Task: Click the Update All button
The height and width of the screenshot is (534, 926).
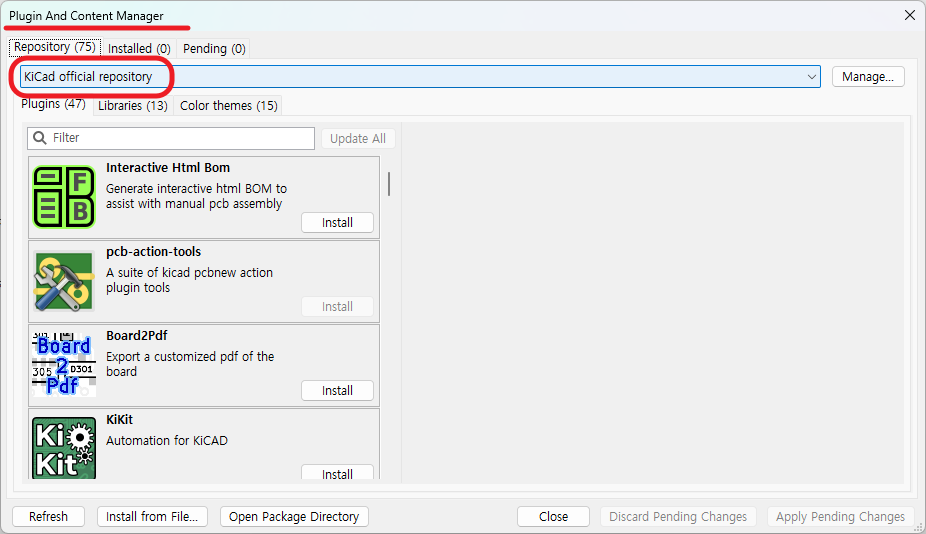Action: [358, 138]
